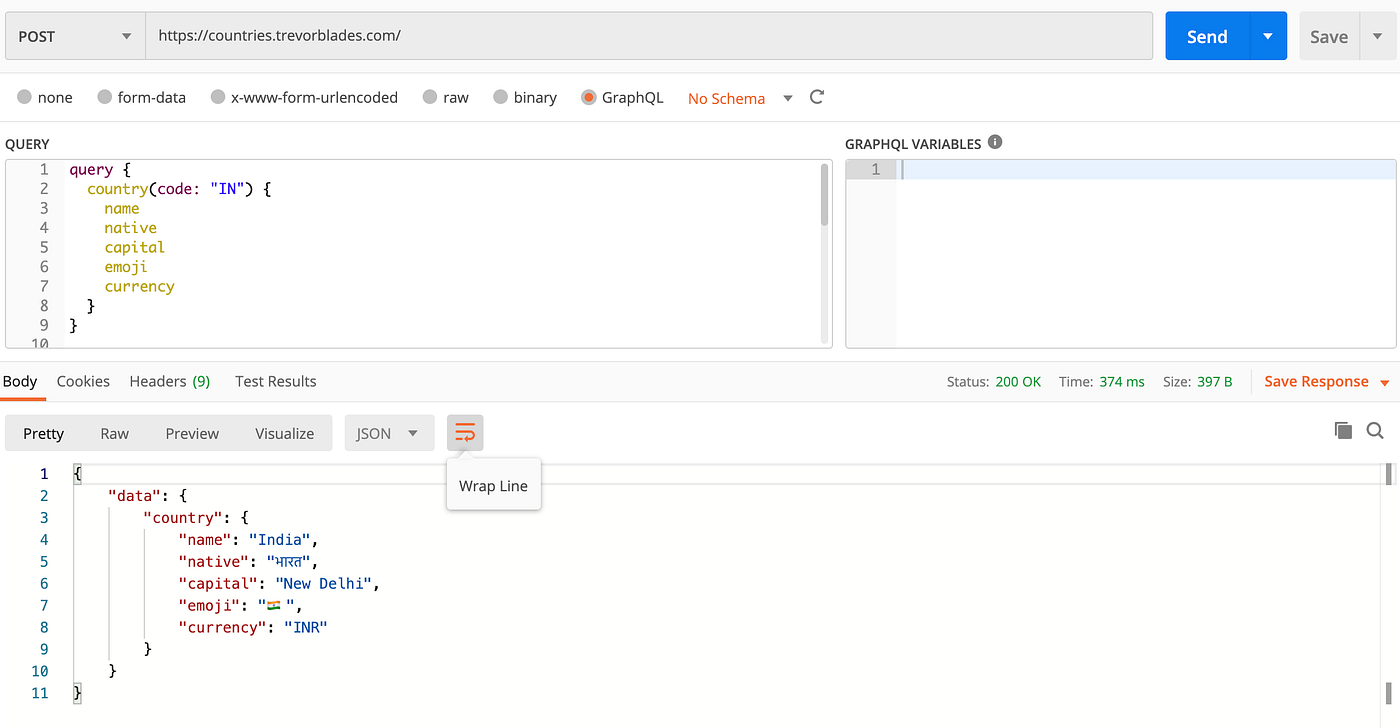Screen dimensions: 1400x728
Task: Open the search in response body
Action: click(1375, 430)
